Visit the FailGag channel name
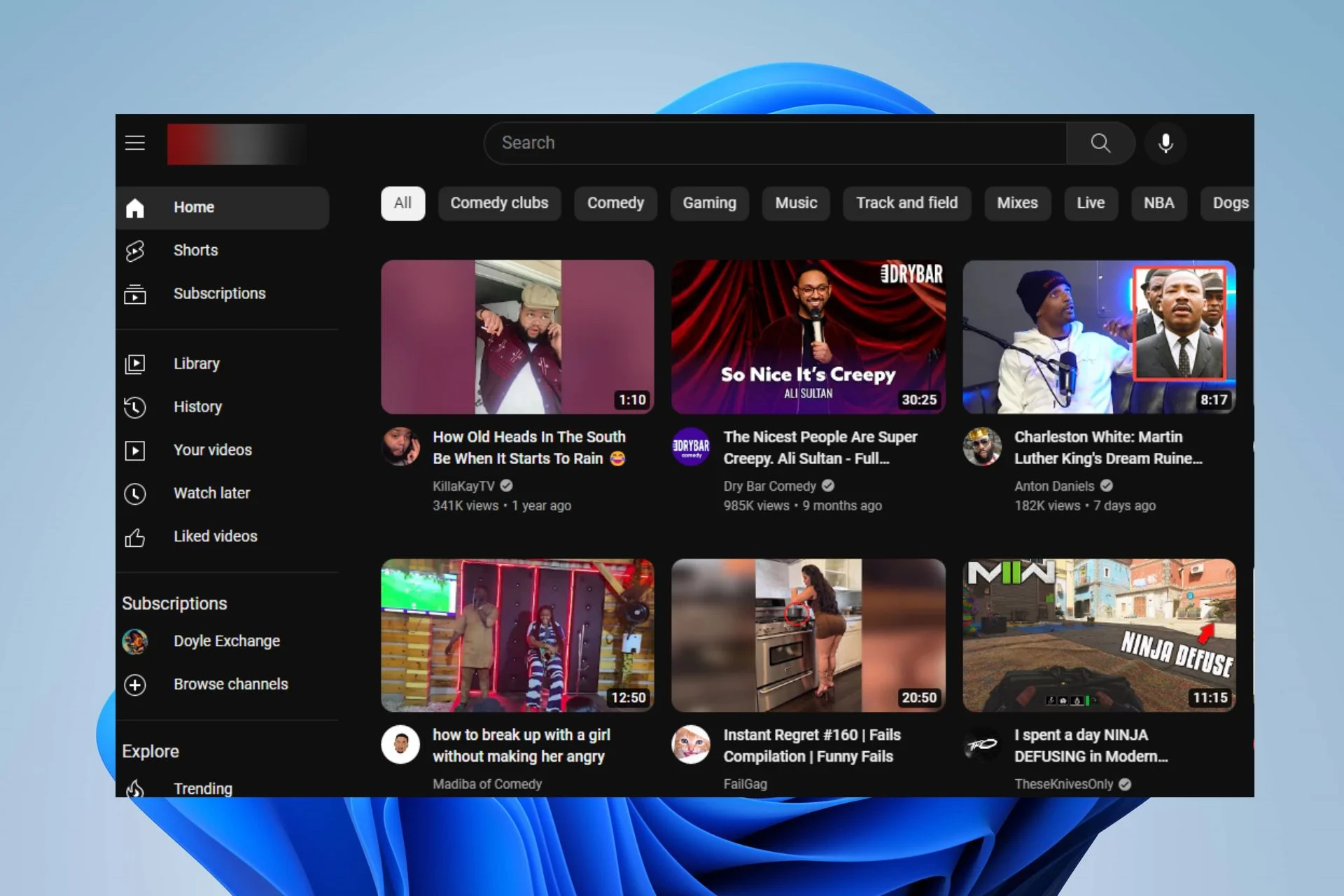Image resolution: width=1344 pixels, height=896 pixels. tap(745, 784)
